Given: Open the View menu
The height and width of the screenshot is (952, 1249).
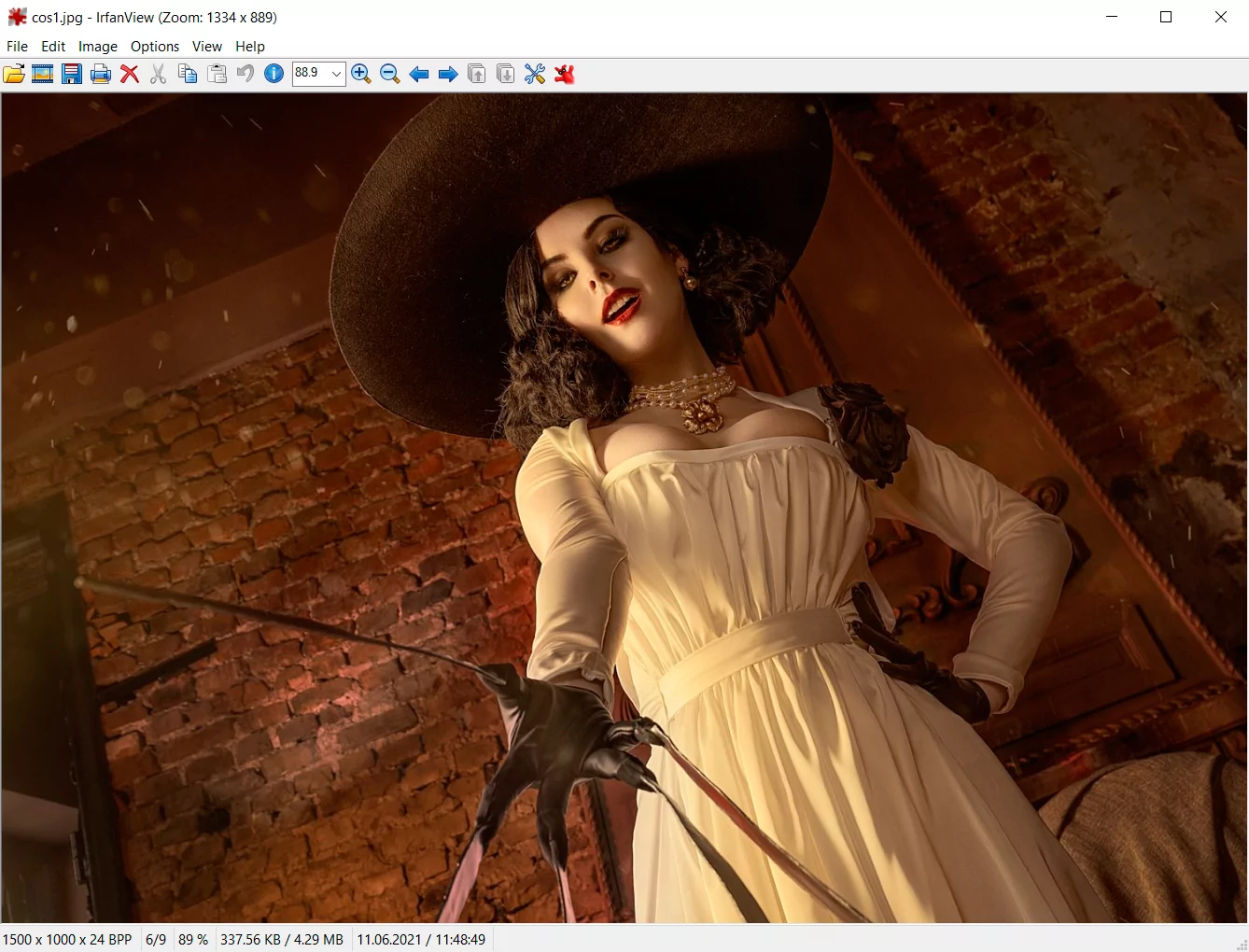Looking at the screenshot, I should pyautogui.click(x=207, y=47).
